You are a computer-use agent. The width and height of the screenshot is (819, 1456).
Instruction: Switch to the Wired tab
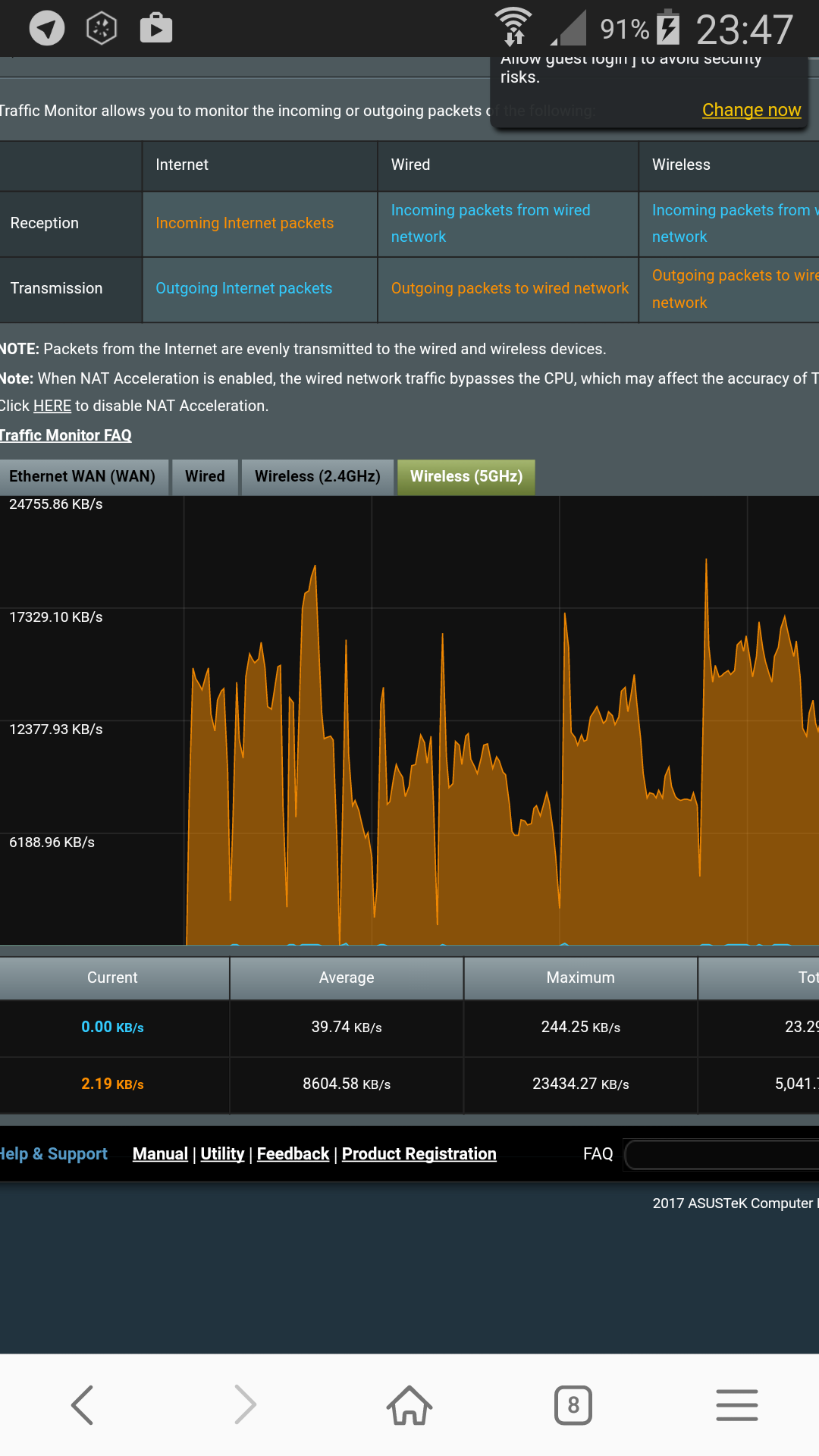[x=205, y=477]
